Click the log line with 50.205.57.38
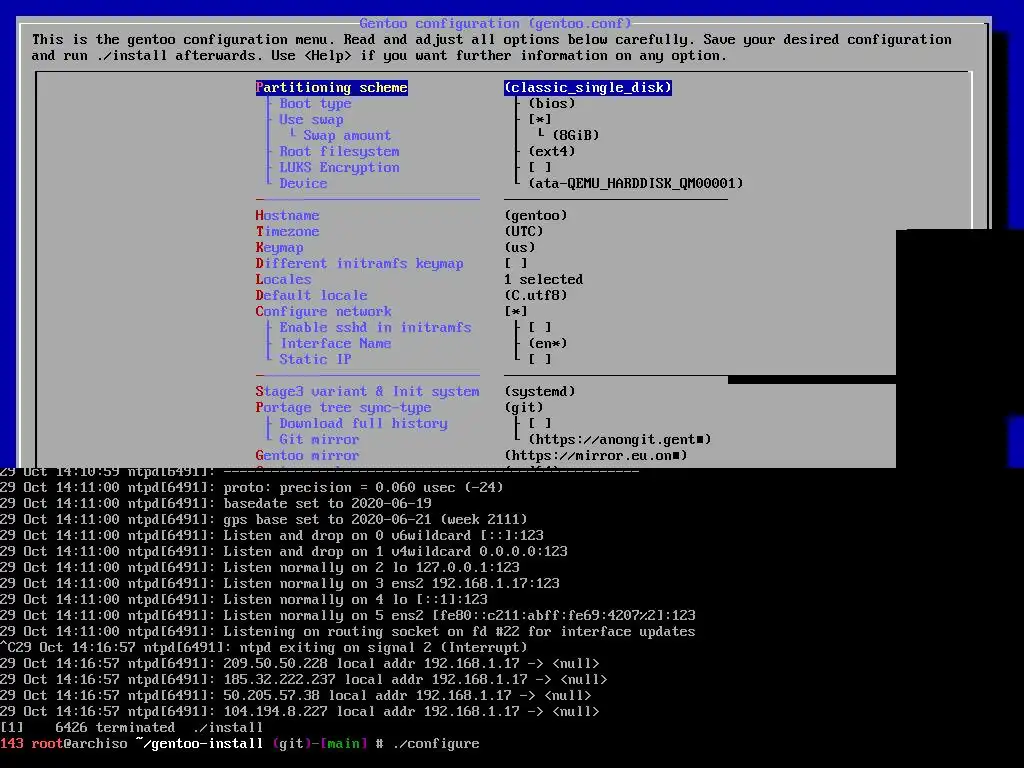This screenshot has height=768, width=1024. point(296,696)
